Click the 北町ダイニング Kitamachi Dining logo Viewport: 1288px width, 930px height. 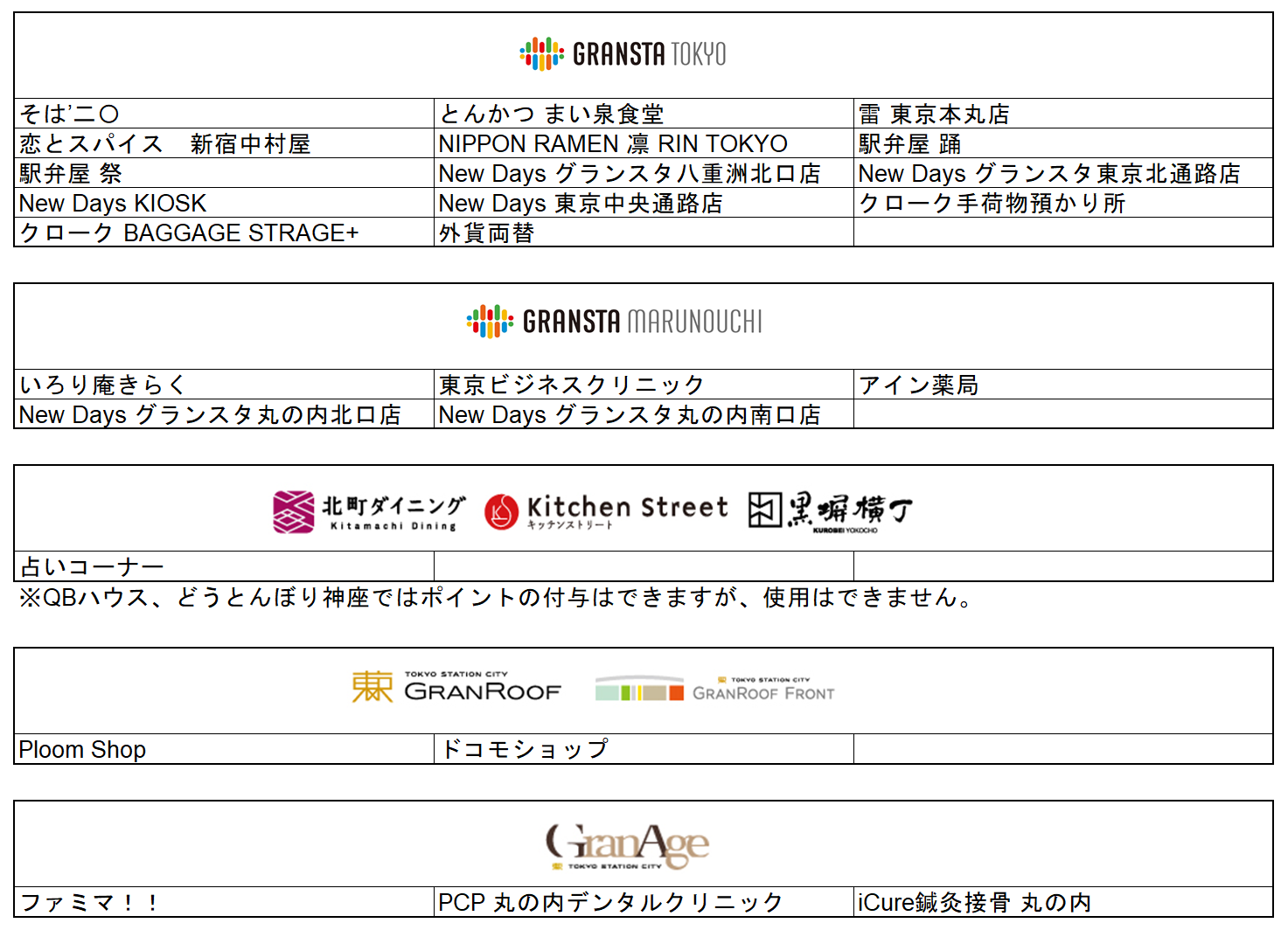point(369,511)
